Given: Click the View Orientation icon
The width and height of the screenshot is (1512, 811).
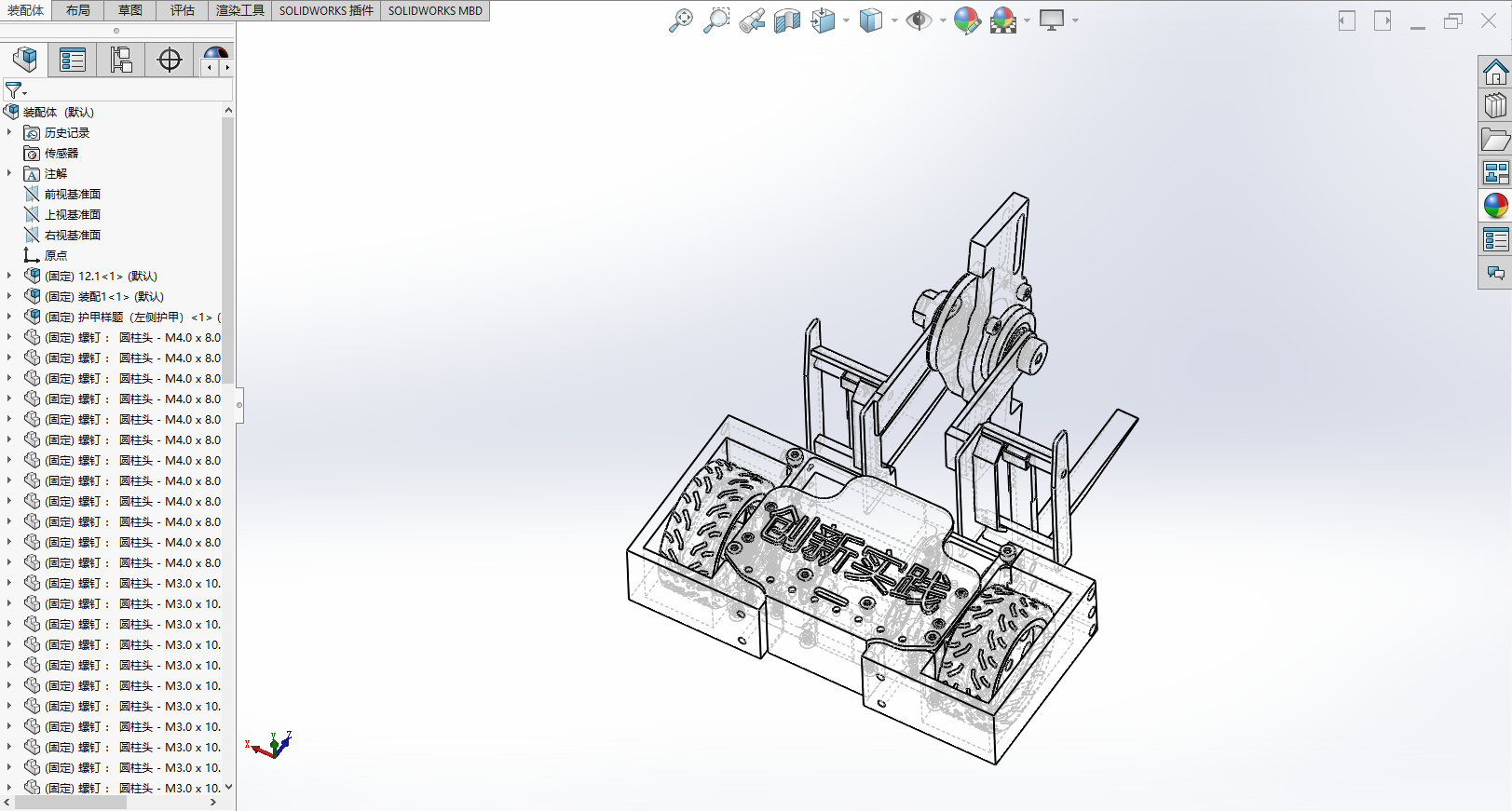Looking at the screenshot, I should click(x=823, y=20).
